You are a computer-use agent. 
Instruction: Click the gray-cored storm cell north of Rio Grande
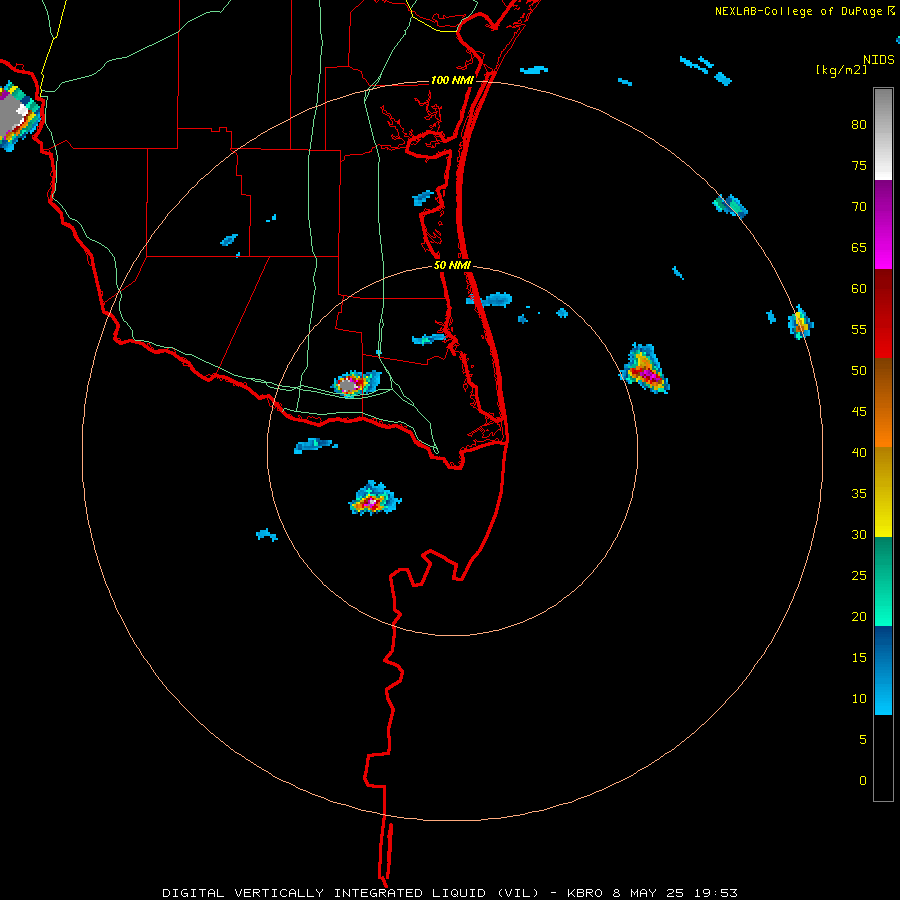[x=356, y=383]
